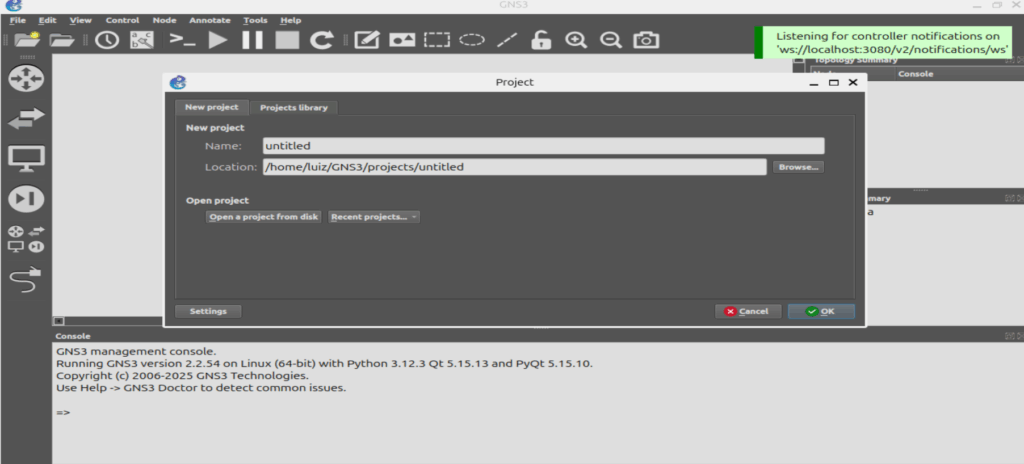Expand the Recent projects dropdown
The image size is (1024, 464).
coord(374,217)
